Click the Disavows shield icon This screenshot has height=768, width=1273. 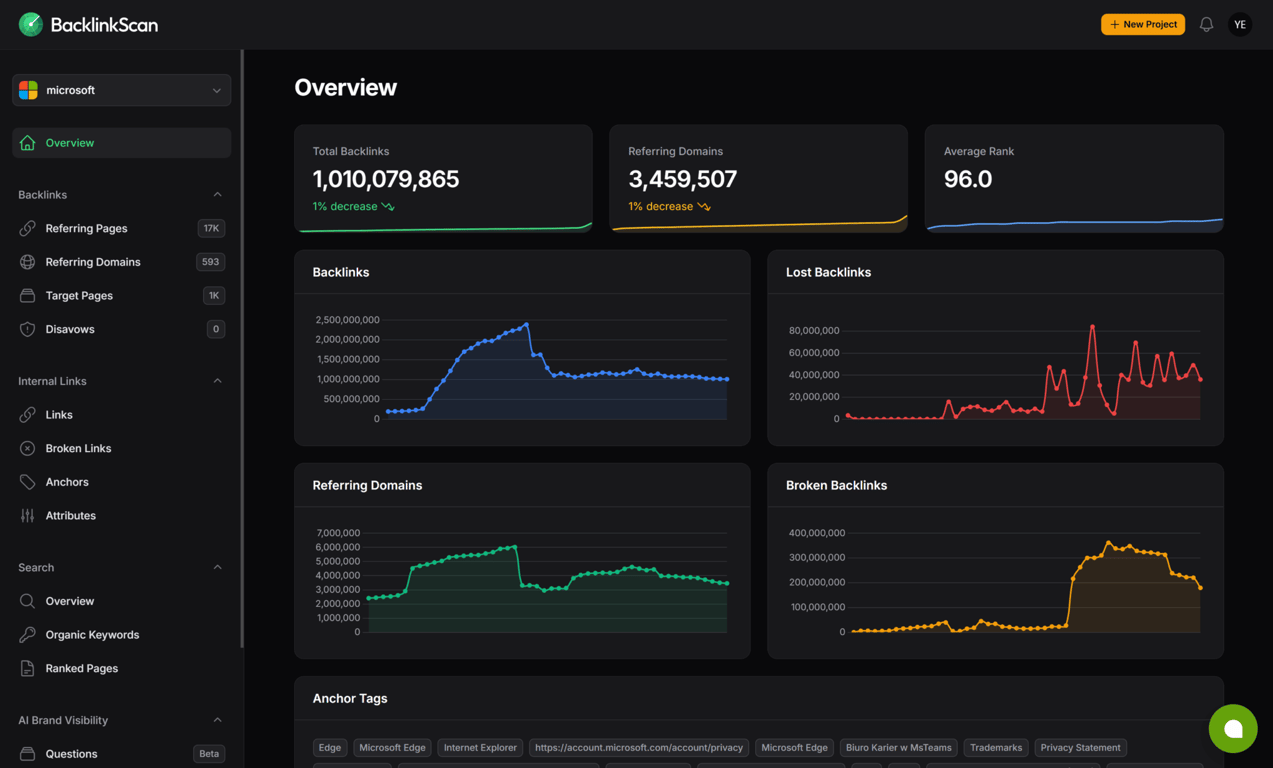pyautogui.click(x=28, y=329)
